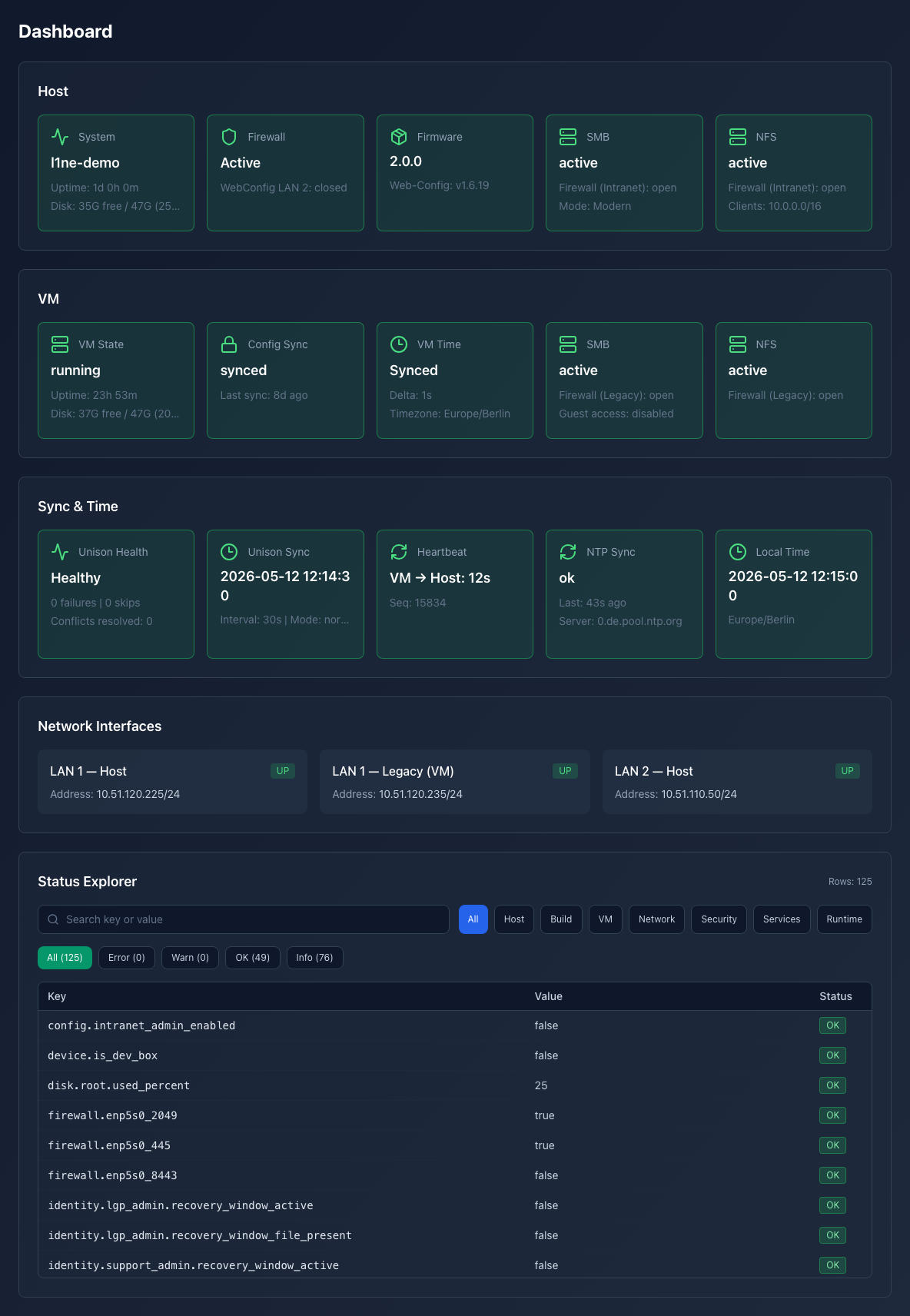Image resolution: width=910 pixels, height=1316 pixels.
Task: Select row firewall.enp5s0_2049
Action: [x=455, y=1115]
